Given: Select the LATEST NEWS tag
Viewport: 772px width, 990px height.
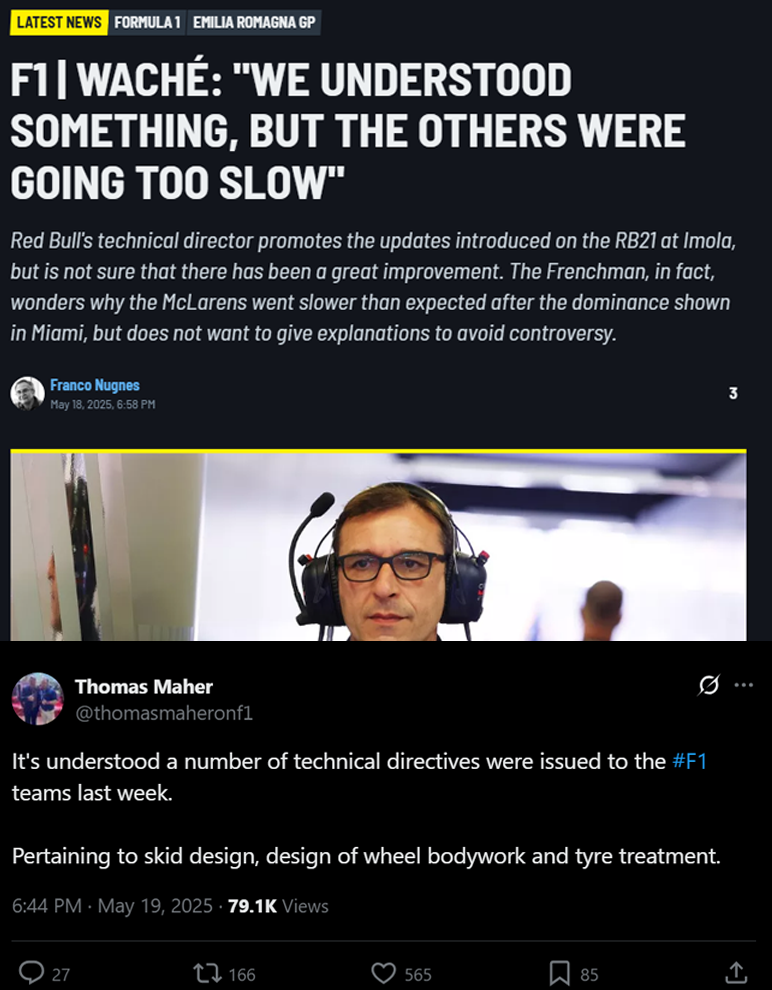Looking at the screenshot, I should [59, 22].
